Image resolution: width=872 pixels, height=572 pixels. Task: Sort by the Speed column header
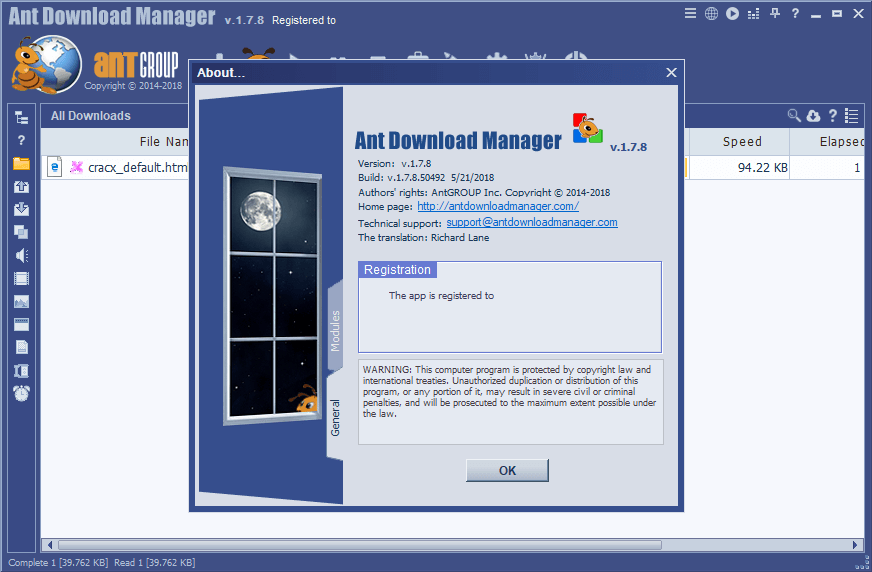coord(742,142)
